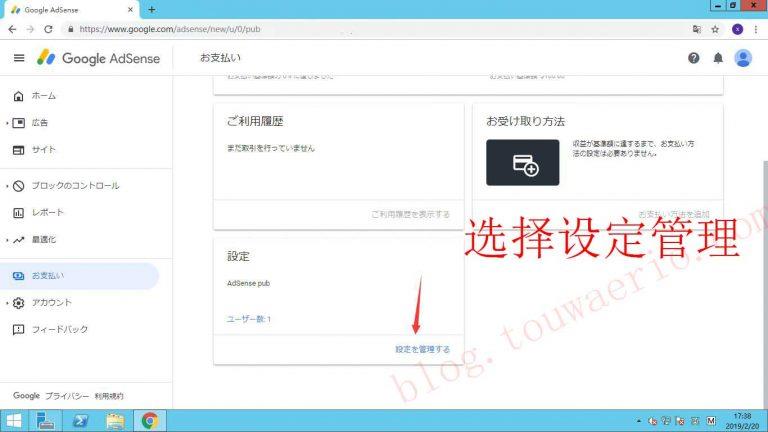768x432 pixels.
Task: Click the IME M tray icon
Action: pyautogui.click(x=711, y=421)
